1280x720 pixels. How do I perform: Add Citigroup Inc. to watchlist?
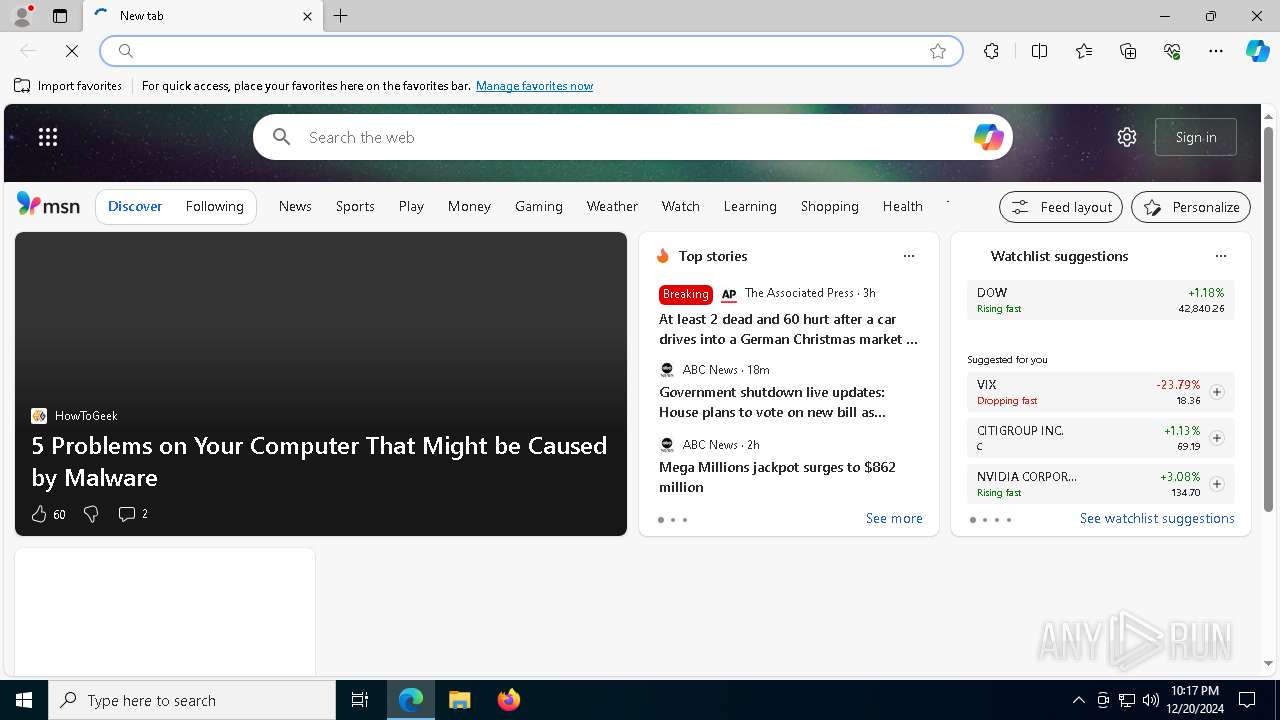pyautogui.click(x=1217, y=438)
